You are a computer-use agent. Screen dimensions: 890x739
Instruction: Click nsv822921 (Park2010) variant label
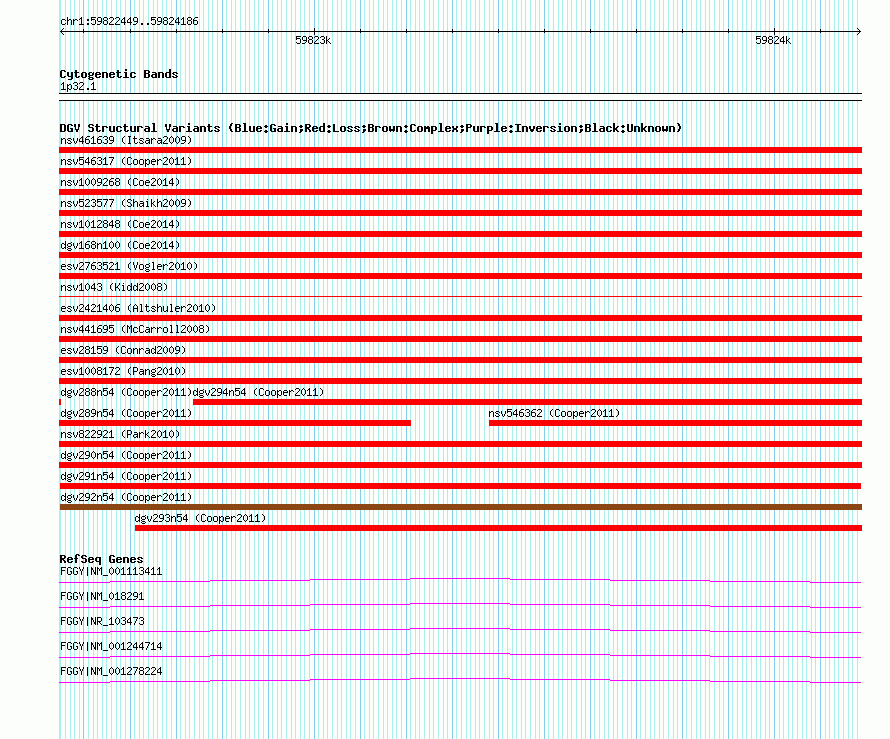pyautogui.click(x=120, y=434)
